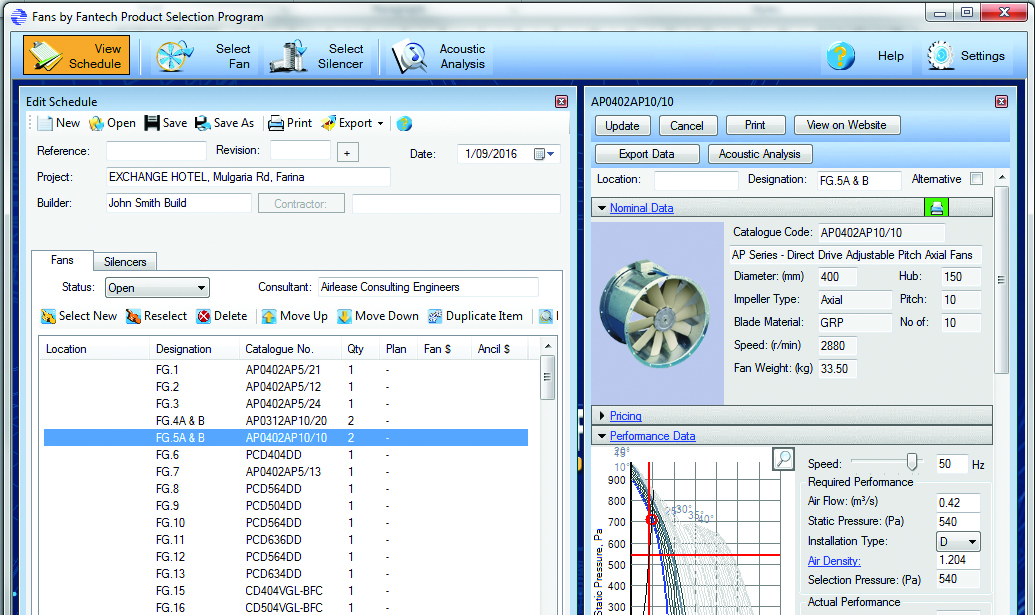Expand the Pricing section arrow
Screen dimensions: 1035x615
[x=601, y=416]
